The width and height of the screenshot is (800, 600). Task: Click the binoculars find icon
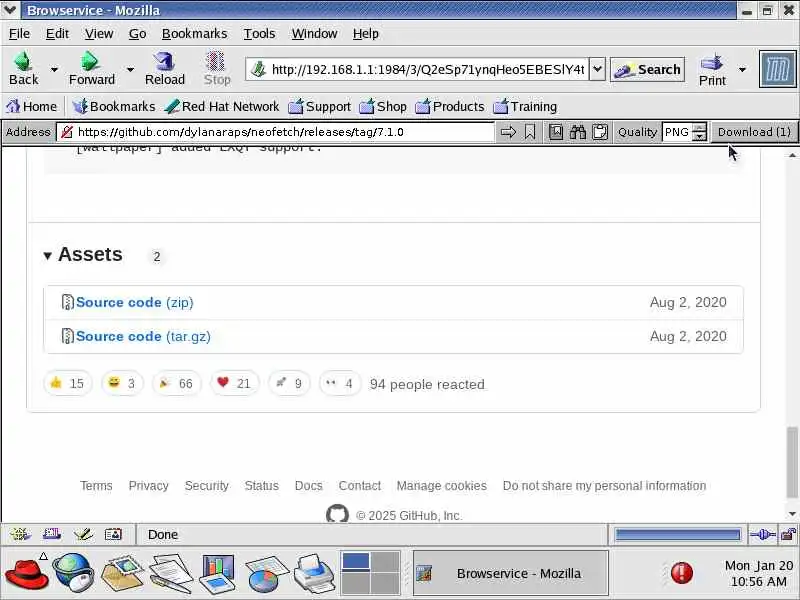click(x=578, y=132)
